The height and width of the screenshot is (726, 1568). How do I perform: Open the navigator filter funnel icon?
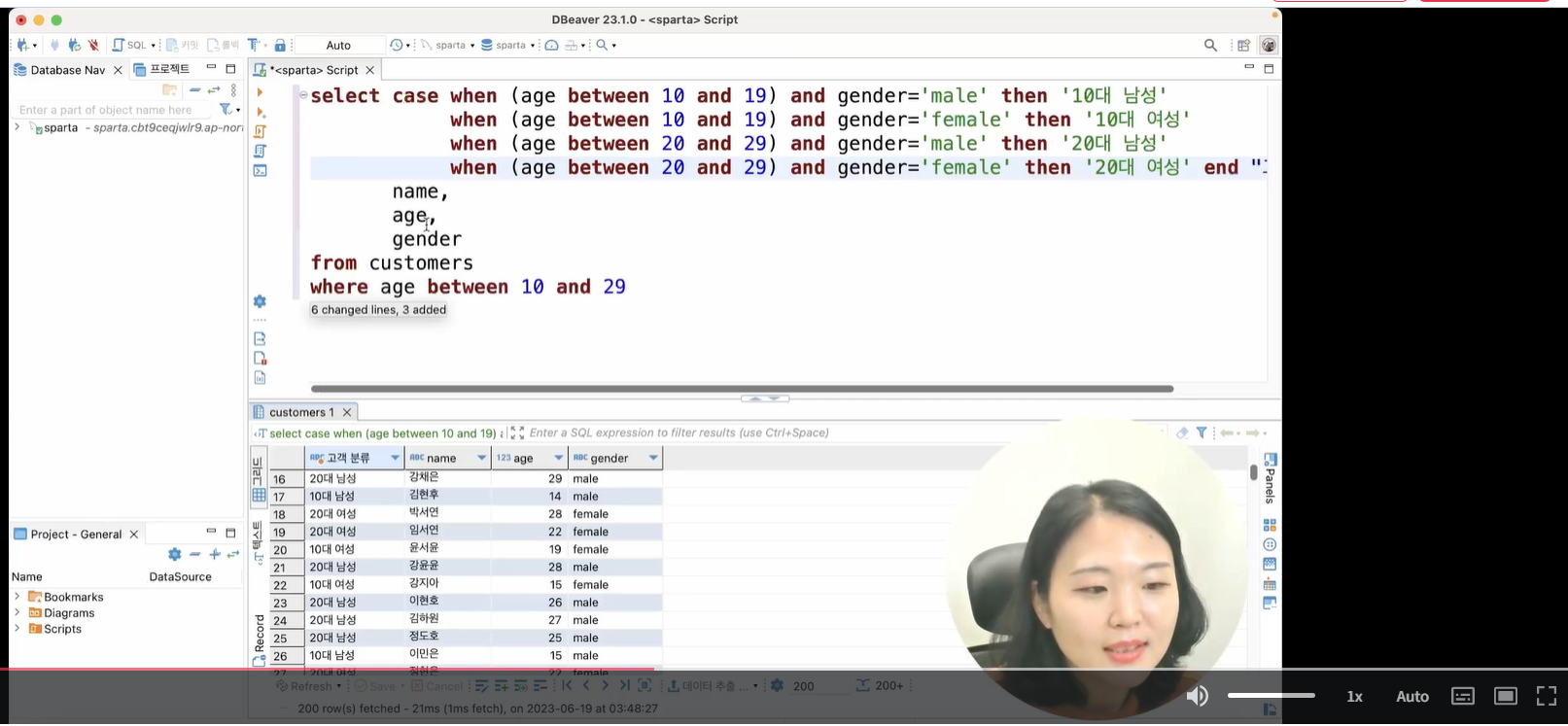tap(226, 110)
